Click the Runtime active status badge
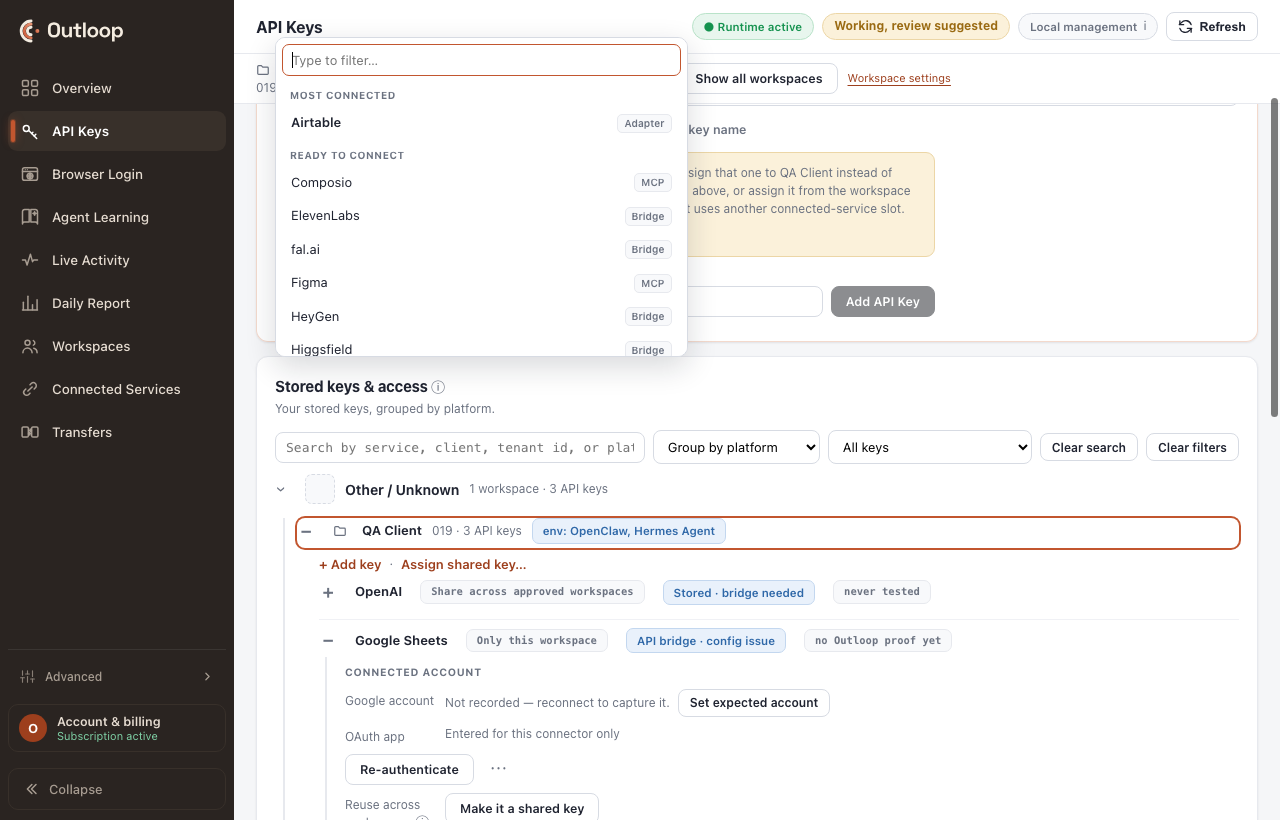1280x820 pixels. point(753,27)
